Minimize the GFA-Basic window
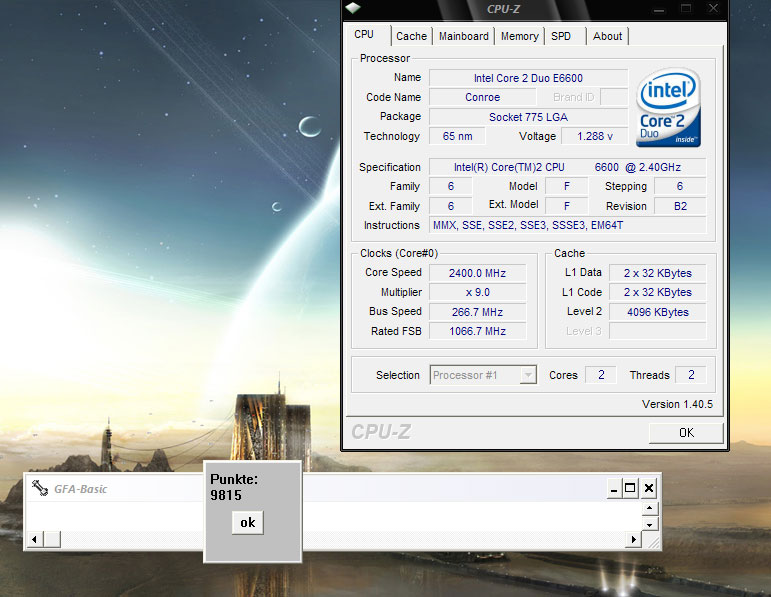Viewport: 771px width, 597px height. point(613,489)
